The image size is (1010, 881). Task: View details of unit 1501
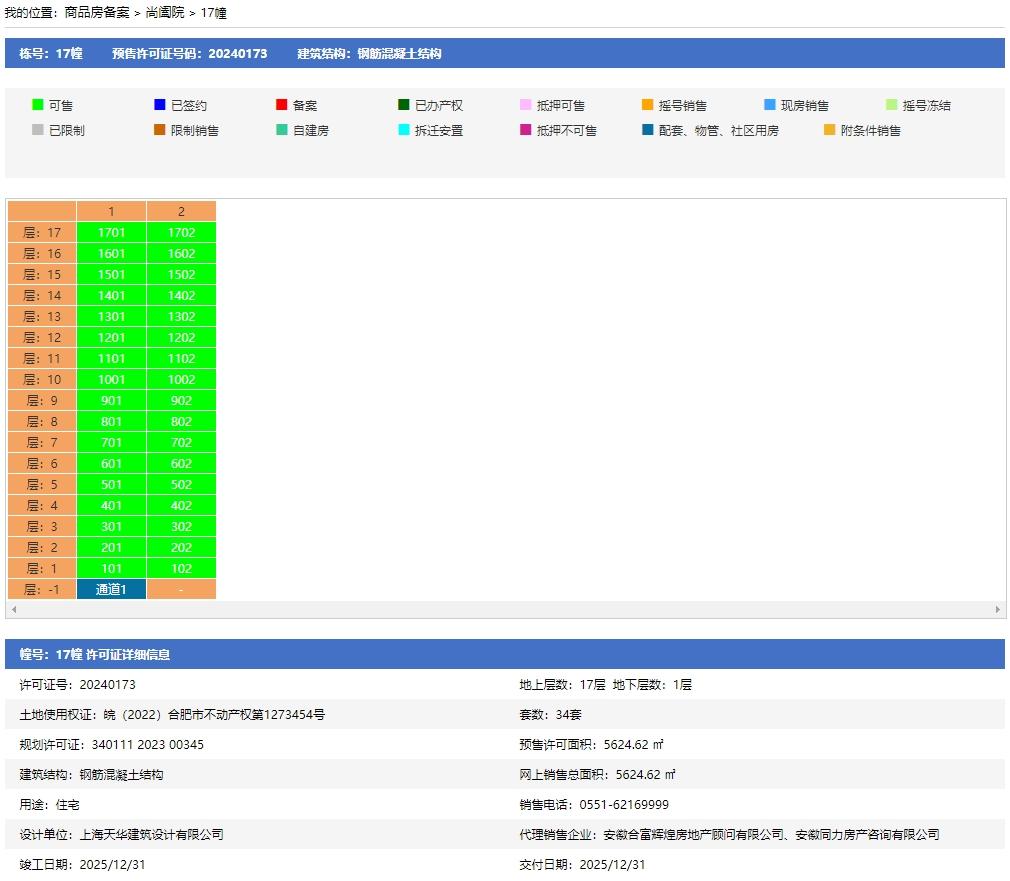pyautogui.click(x=111, y=274)
